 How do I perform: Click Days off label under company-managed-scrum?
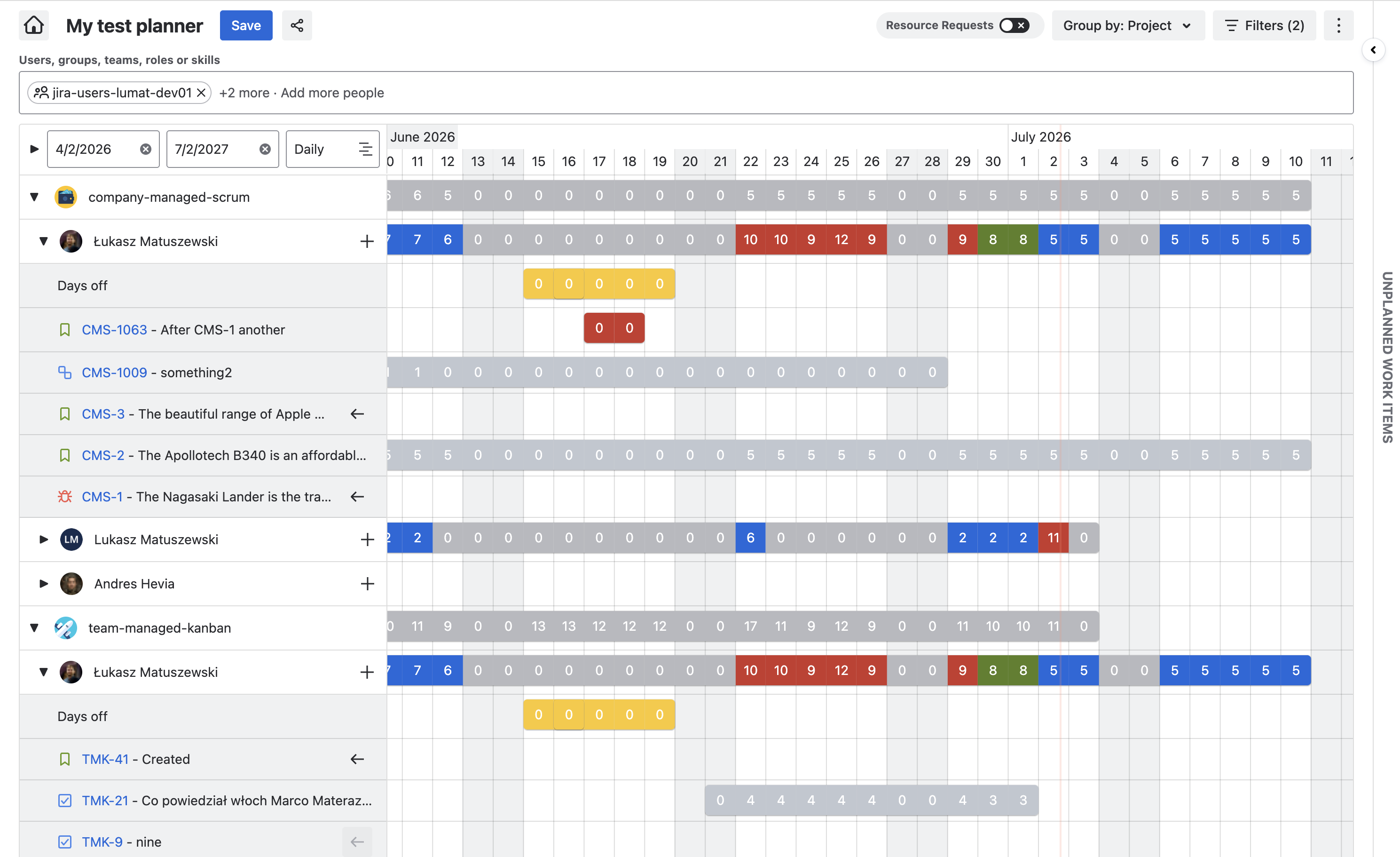point(82,286)
